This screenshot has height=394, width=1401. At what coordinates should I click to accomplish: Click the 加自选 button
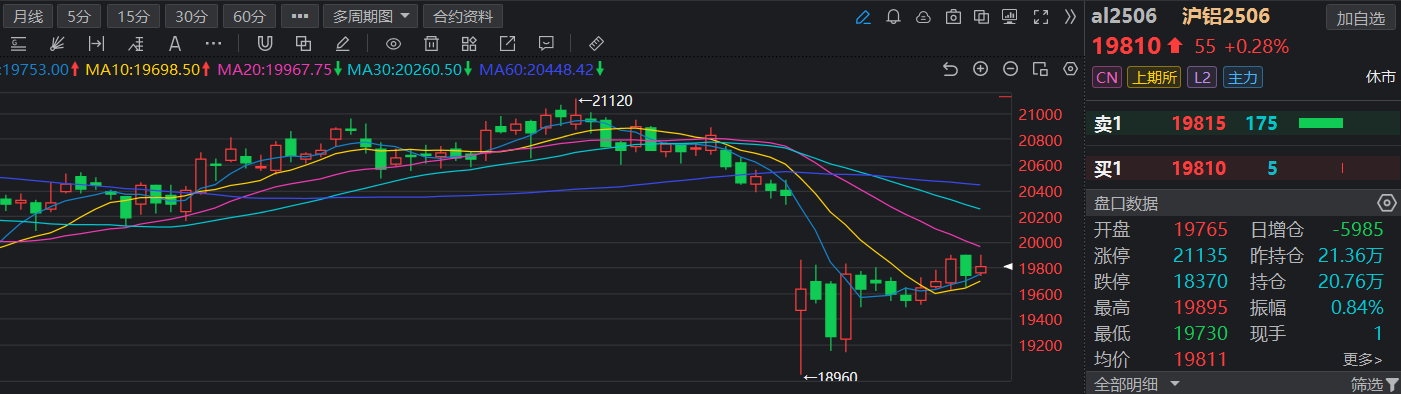coord(1361,18)
